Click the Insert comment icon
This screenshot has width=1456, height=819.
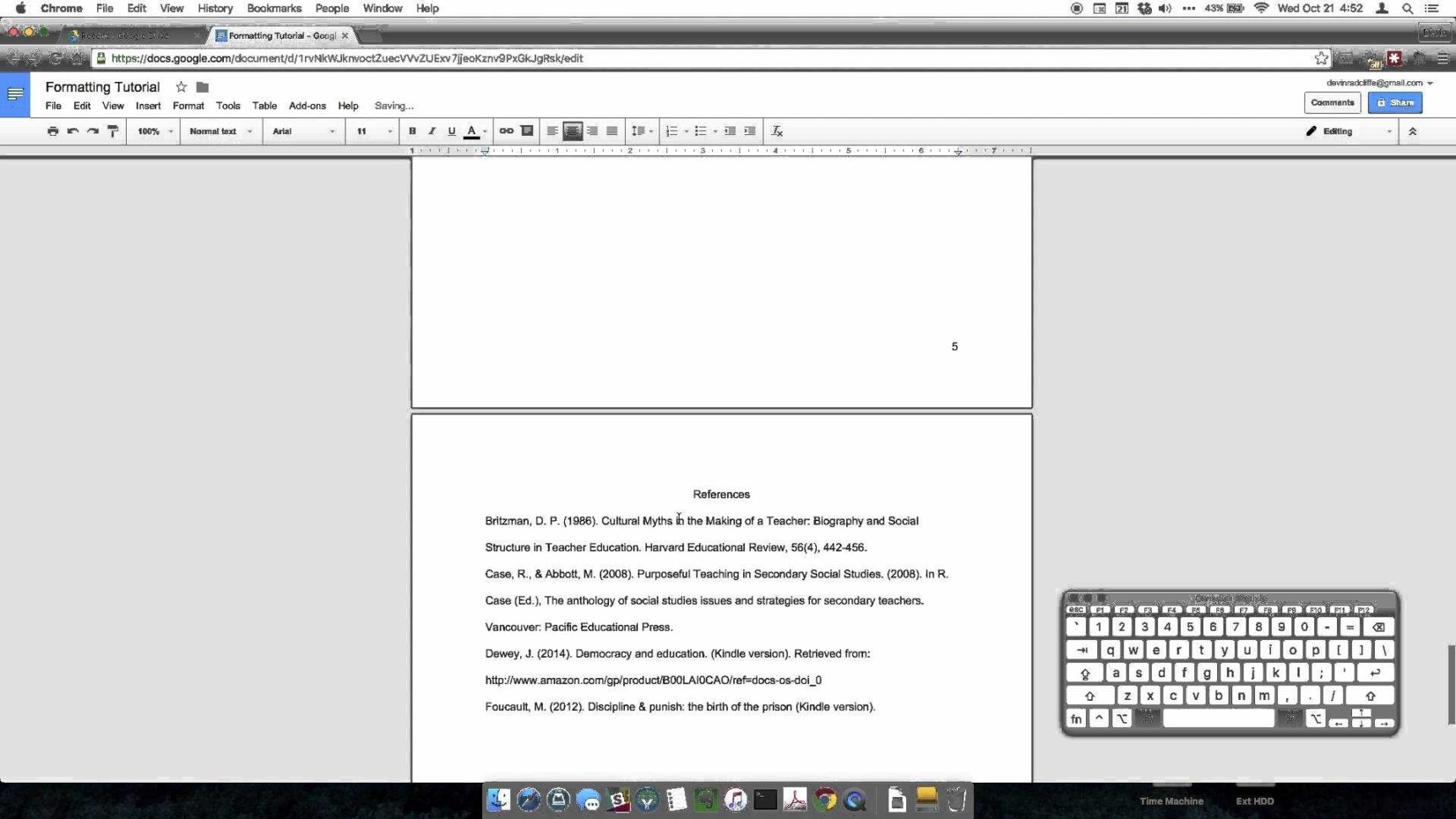coord(527,131)
